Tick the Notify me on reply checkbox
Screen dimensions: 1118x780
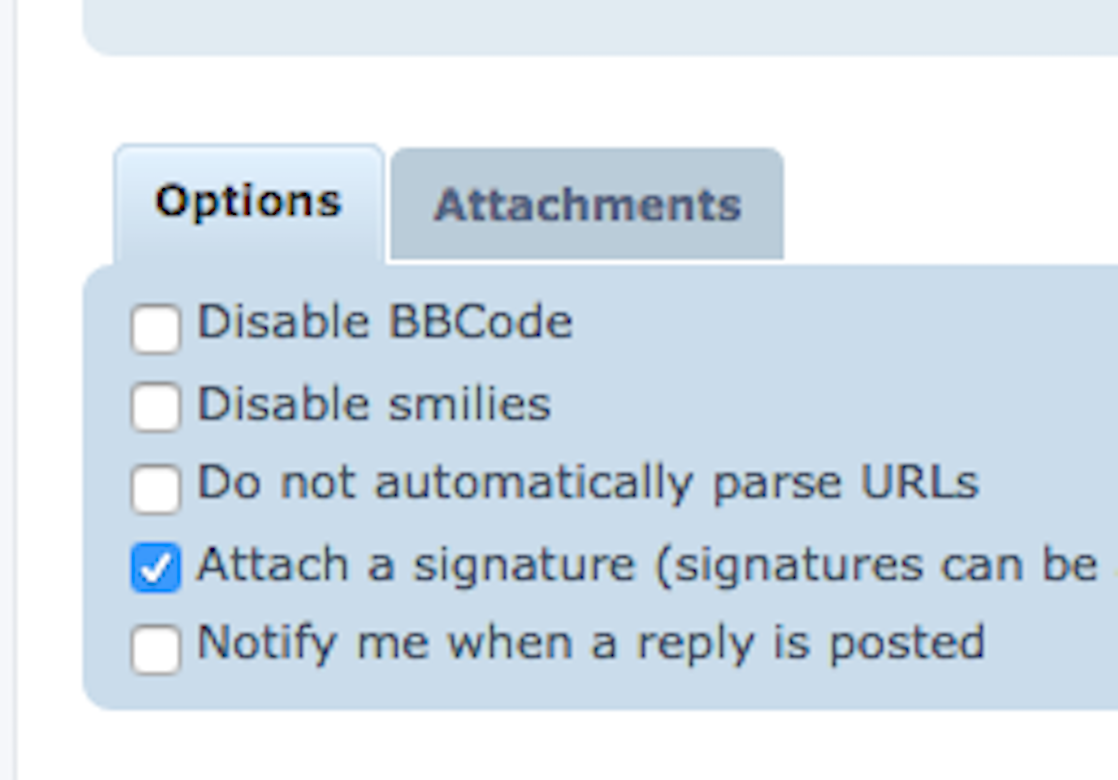pyautogui.click(x=155, y=649)
